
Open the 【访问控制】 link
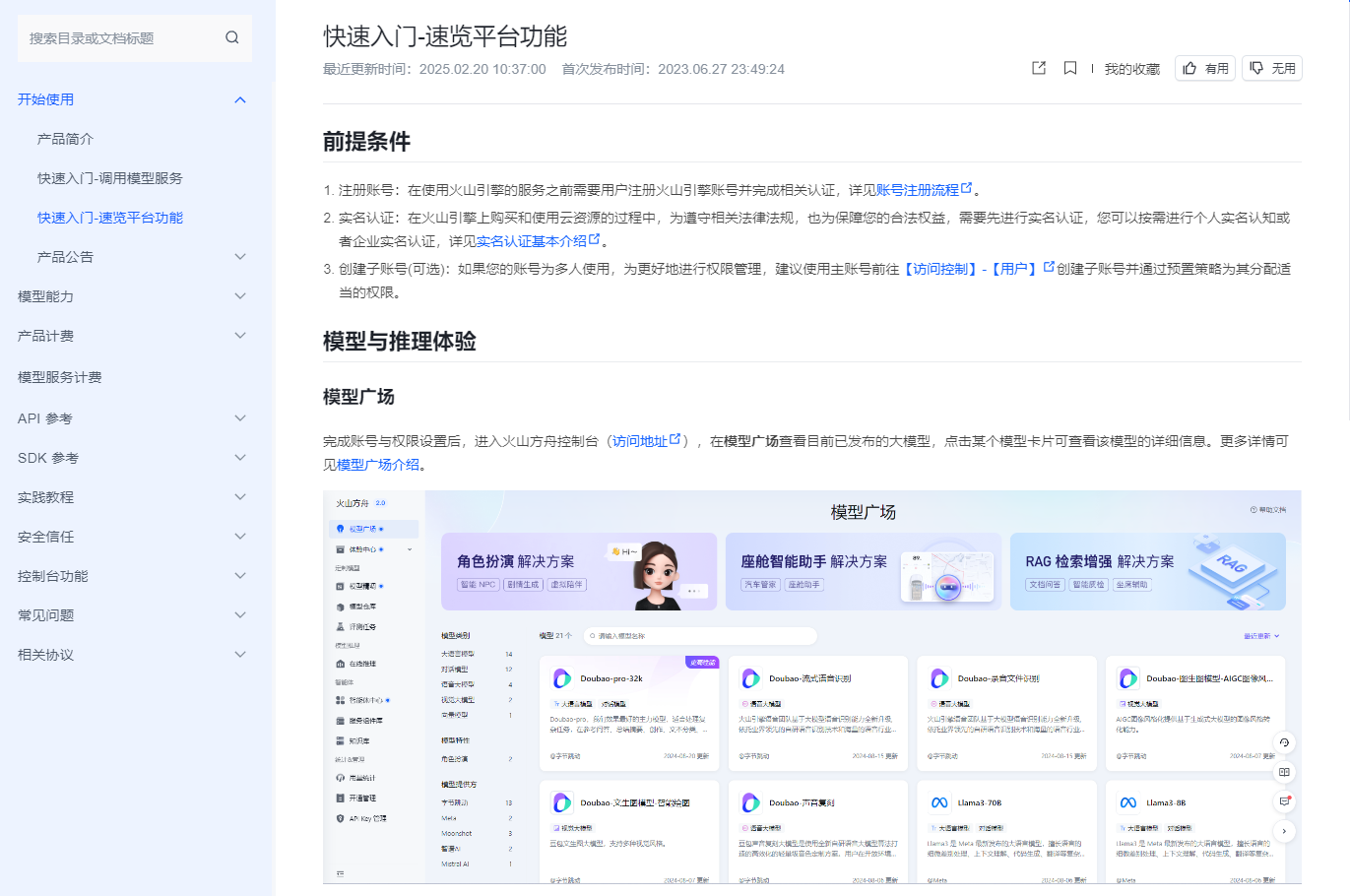939,269
